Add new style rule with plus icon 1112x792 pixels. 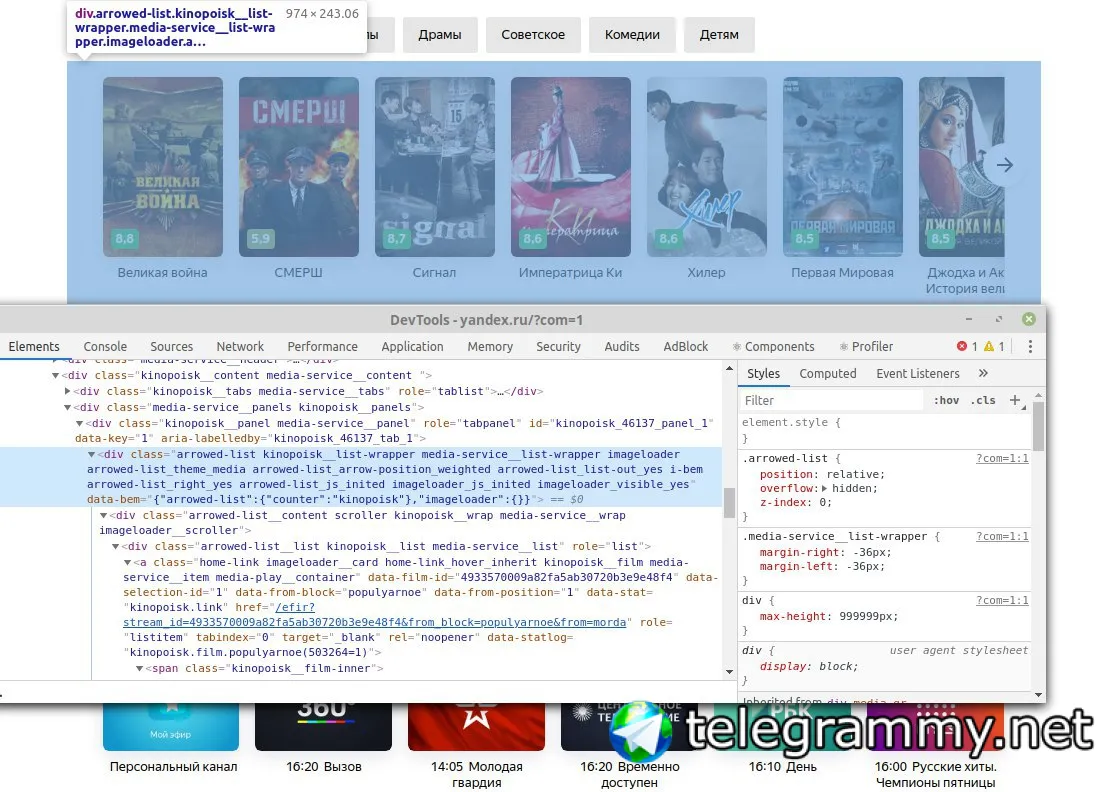(x=1015, y=400)
